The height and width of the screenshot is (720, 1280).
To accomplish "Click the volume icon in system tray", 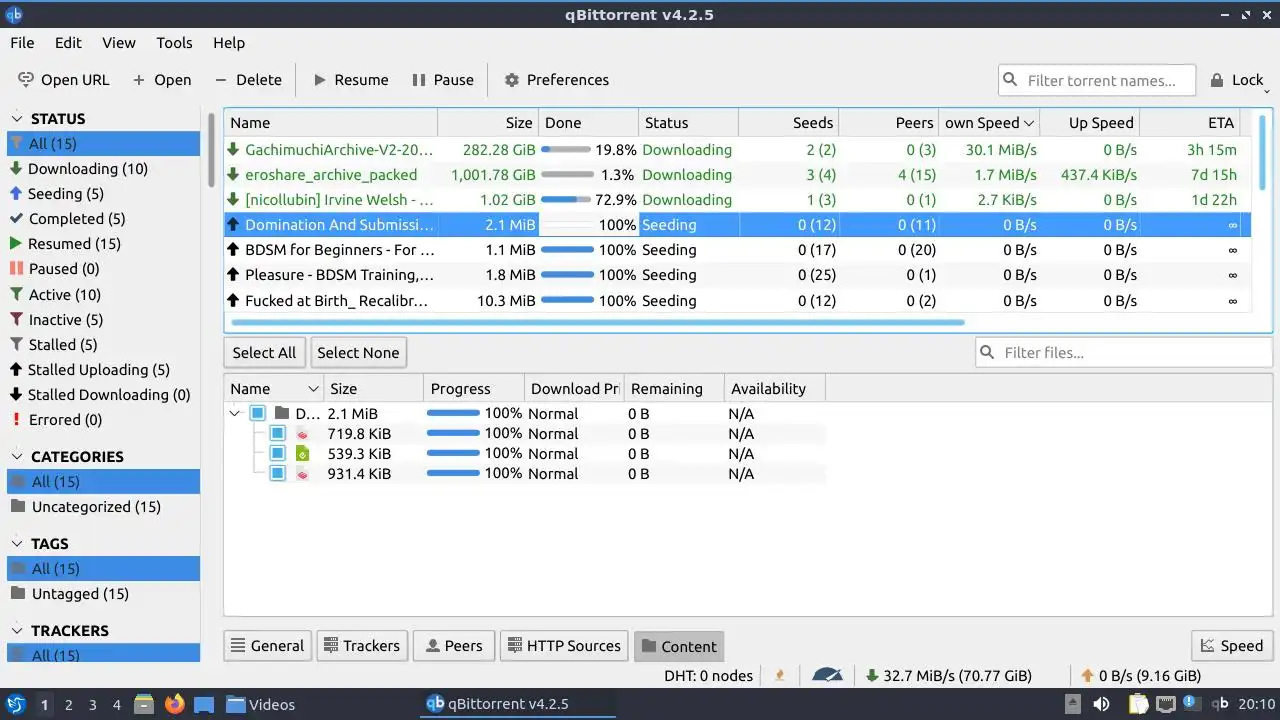I will coord(1101,704).
